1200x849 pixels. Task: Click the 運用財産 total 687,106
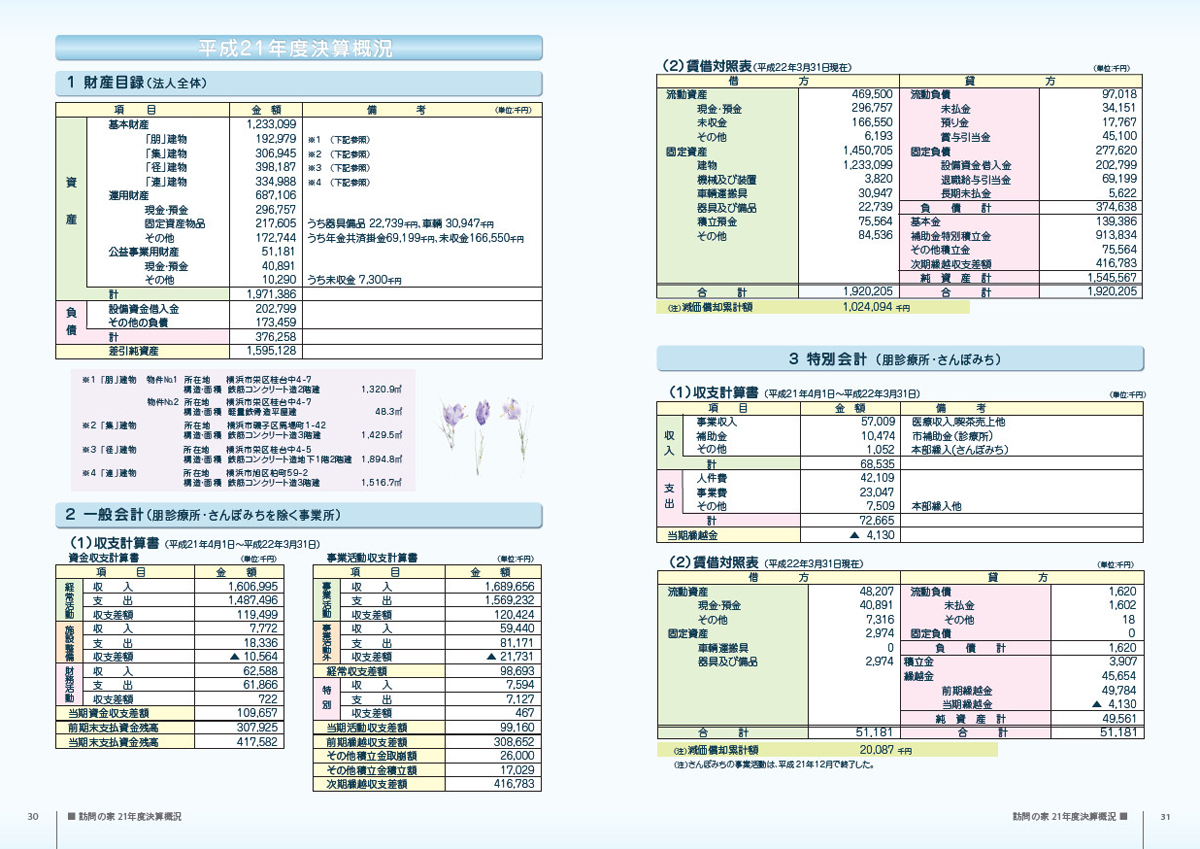(x=276, y=196)
